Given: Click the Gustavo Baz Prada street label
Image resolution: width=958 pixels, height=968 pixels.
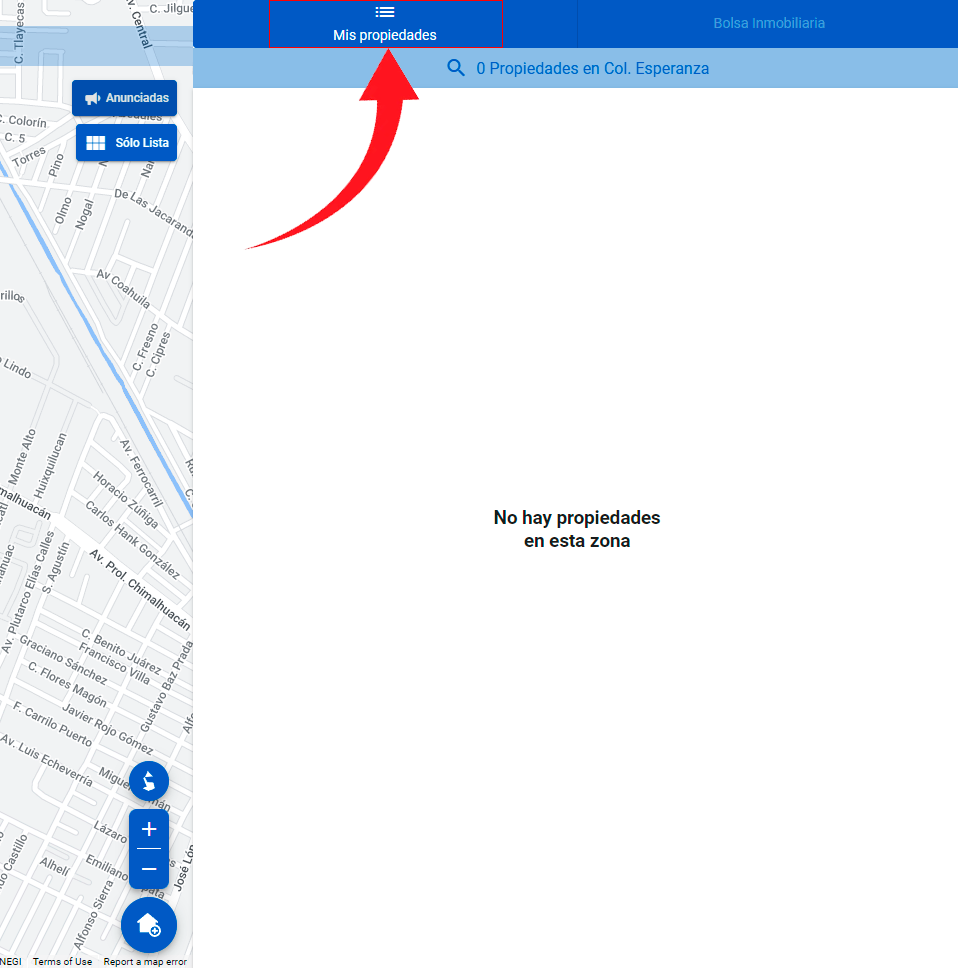Looking at the screenshot, I should tap(166, 686).
